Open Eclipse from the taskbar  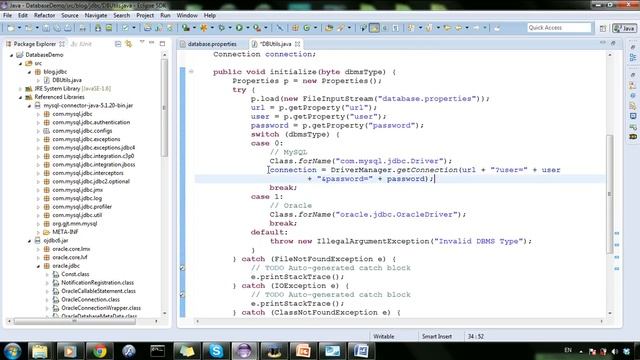(244, 351)
